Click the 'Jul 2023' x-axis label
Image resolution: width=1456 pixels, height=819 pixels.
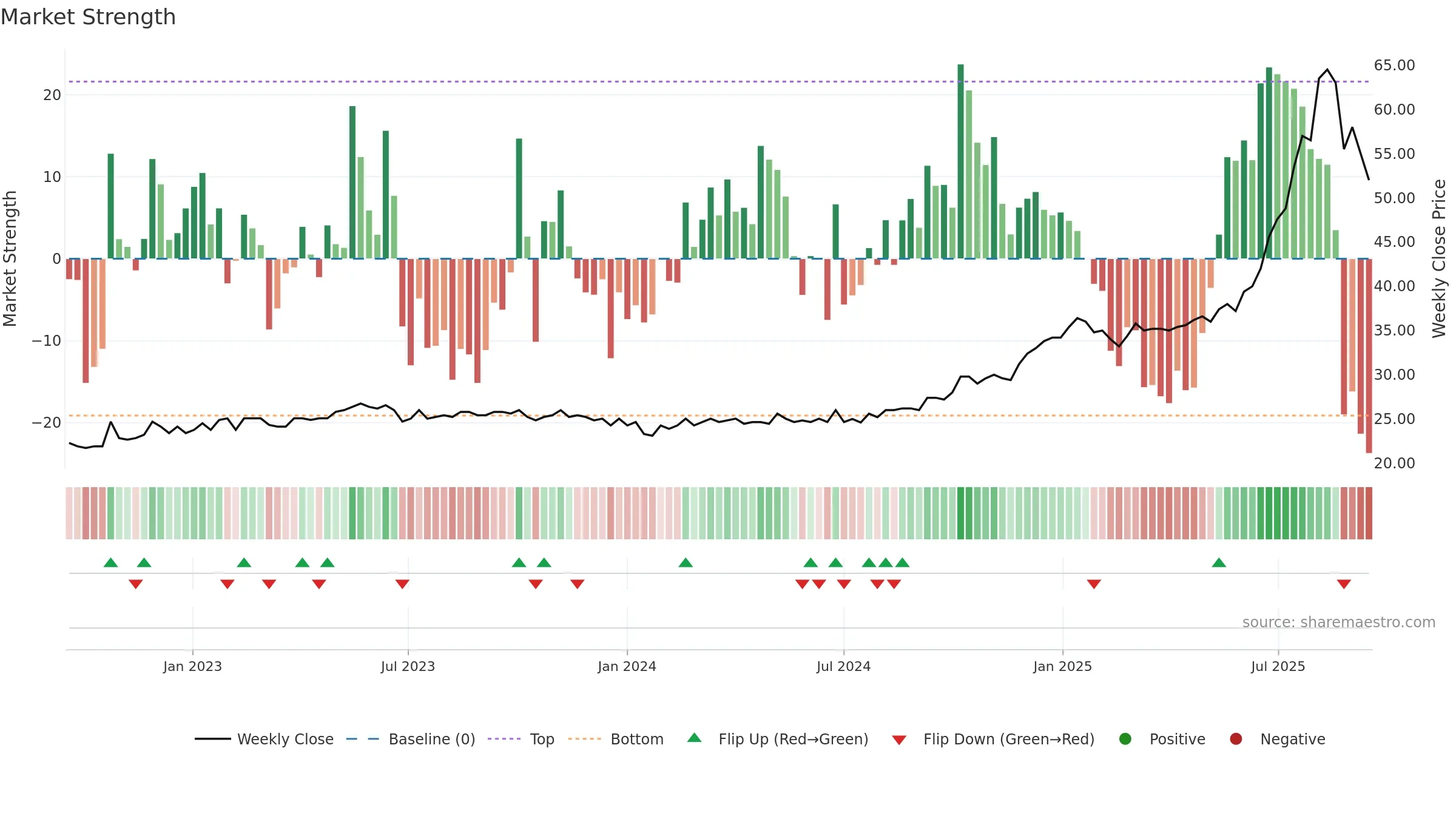tap(408, 667)
